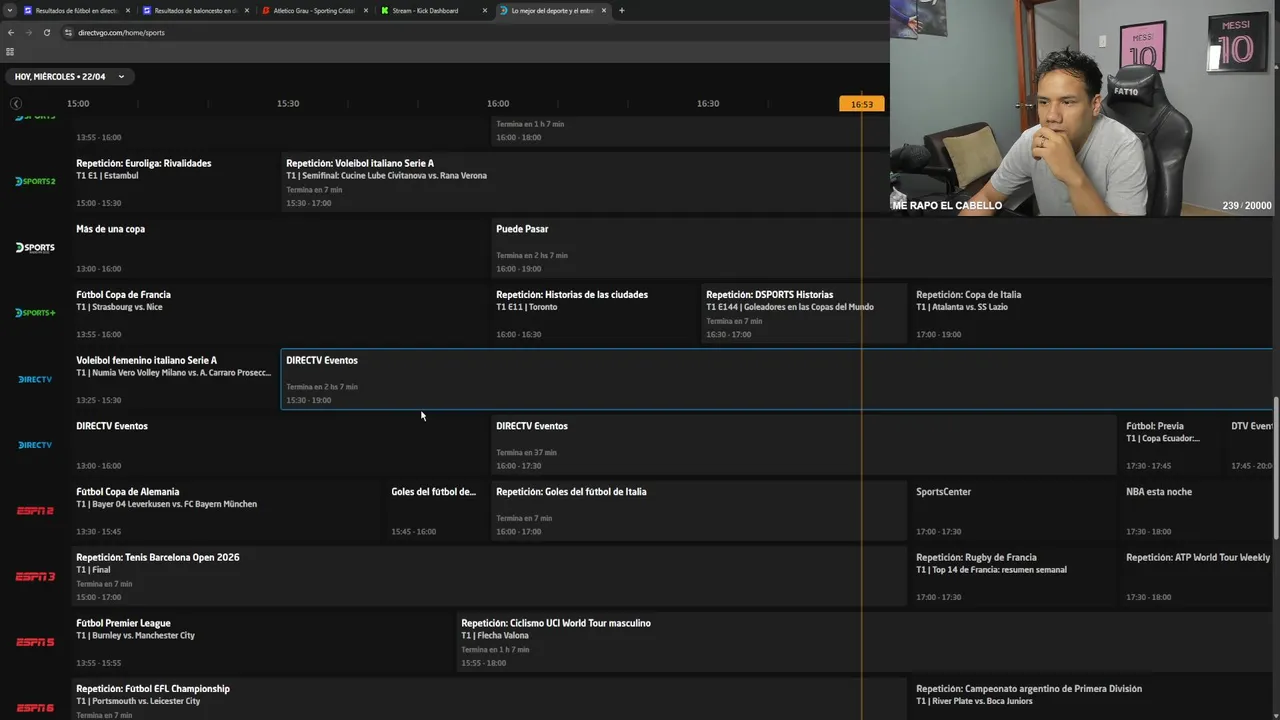
Task: Go to earlier times with left arrow icon
Action: (x=16, y=104)
